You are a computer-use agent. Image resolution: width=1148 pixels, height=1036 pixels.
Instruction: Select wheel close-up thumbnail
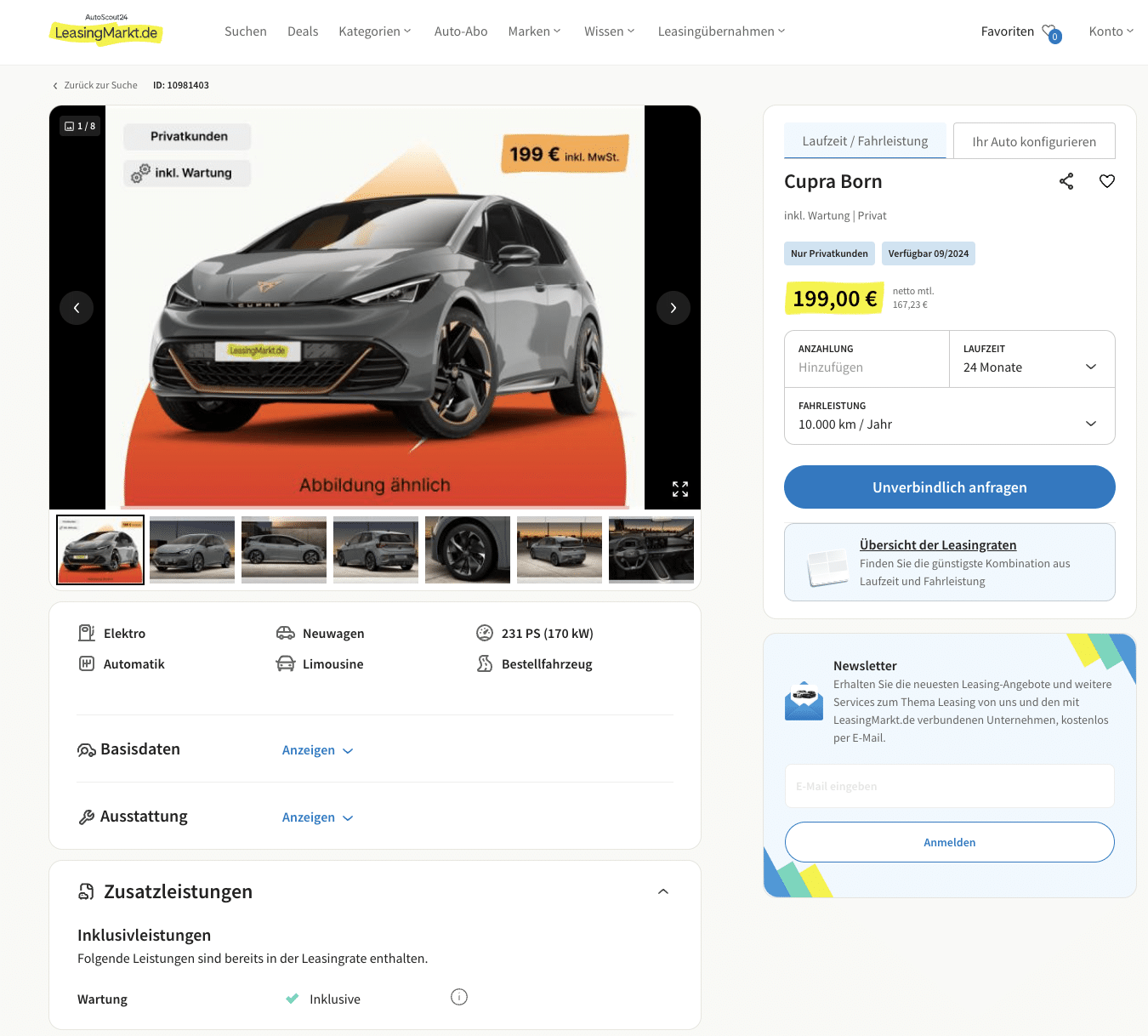[x=468, y=549]
